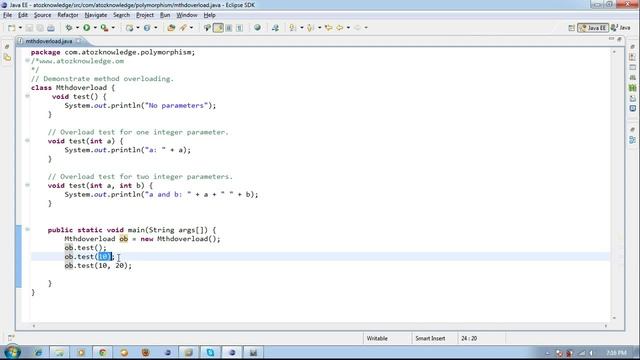Image resolution: width=640 pixels, height=360 pixels.
Task: Collapse the main method fold marker
Action: point(27,230)
